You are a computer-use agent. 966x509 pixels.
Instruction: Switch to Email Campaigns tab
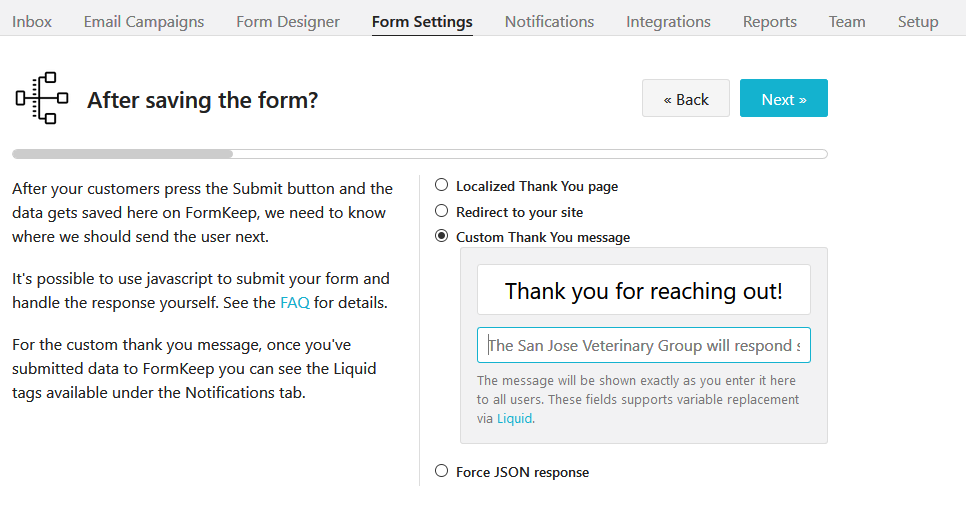(x=144, y=21)
